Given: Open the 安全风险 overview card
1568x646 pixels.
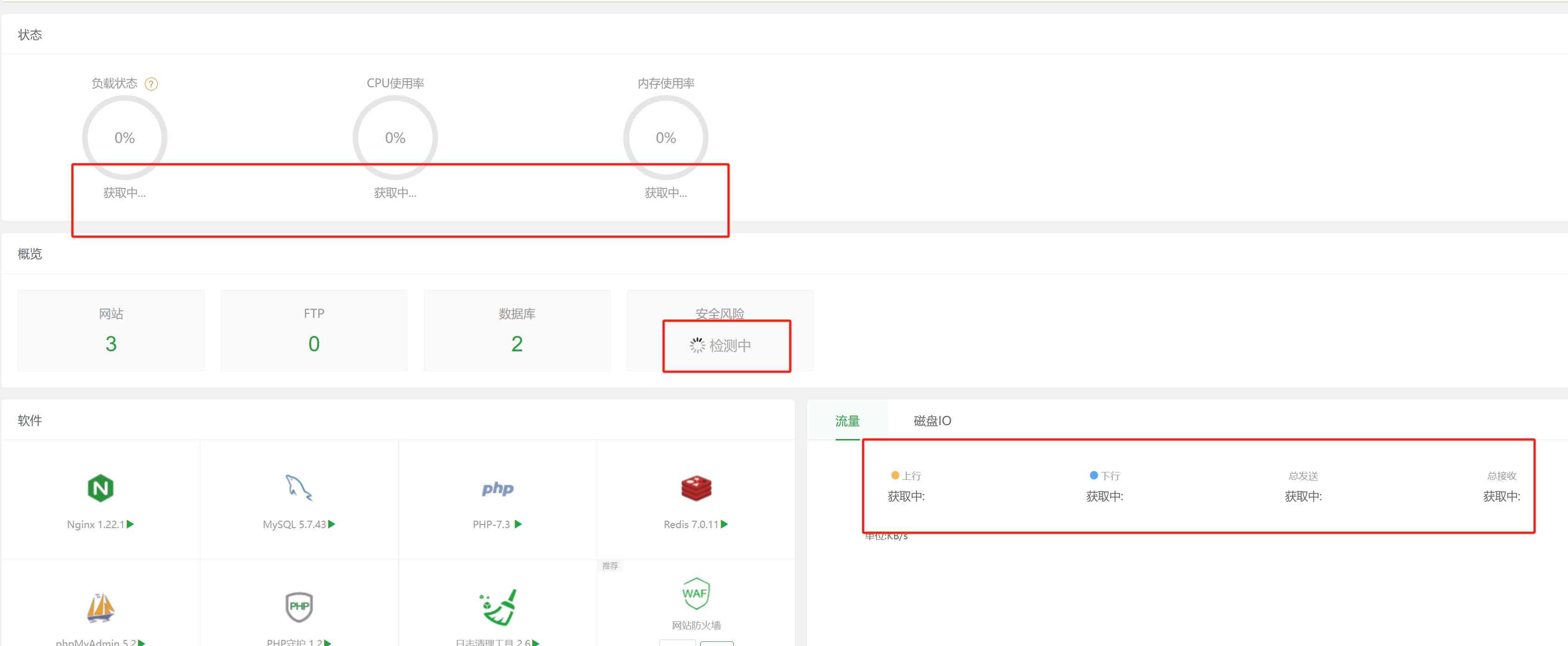Looking at the screenshot, I should tap(720, 330).
